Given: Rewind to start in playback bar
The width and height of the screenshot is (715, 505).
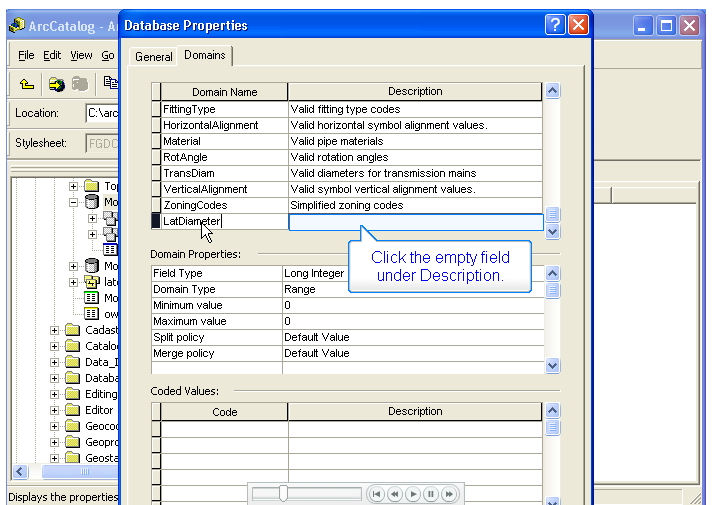Looking at the screenshot, I should click(x=377, y=494).
